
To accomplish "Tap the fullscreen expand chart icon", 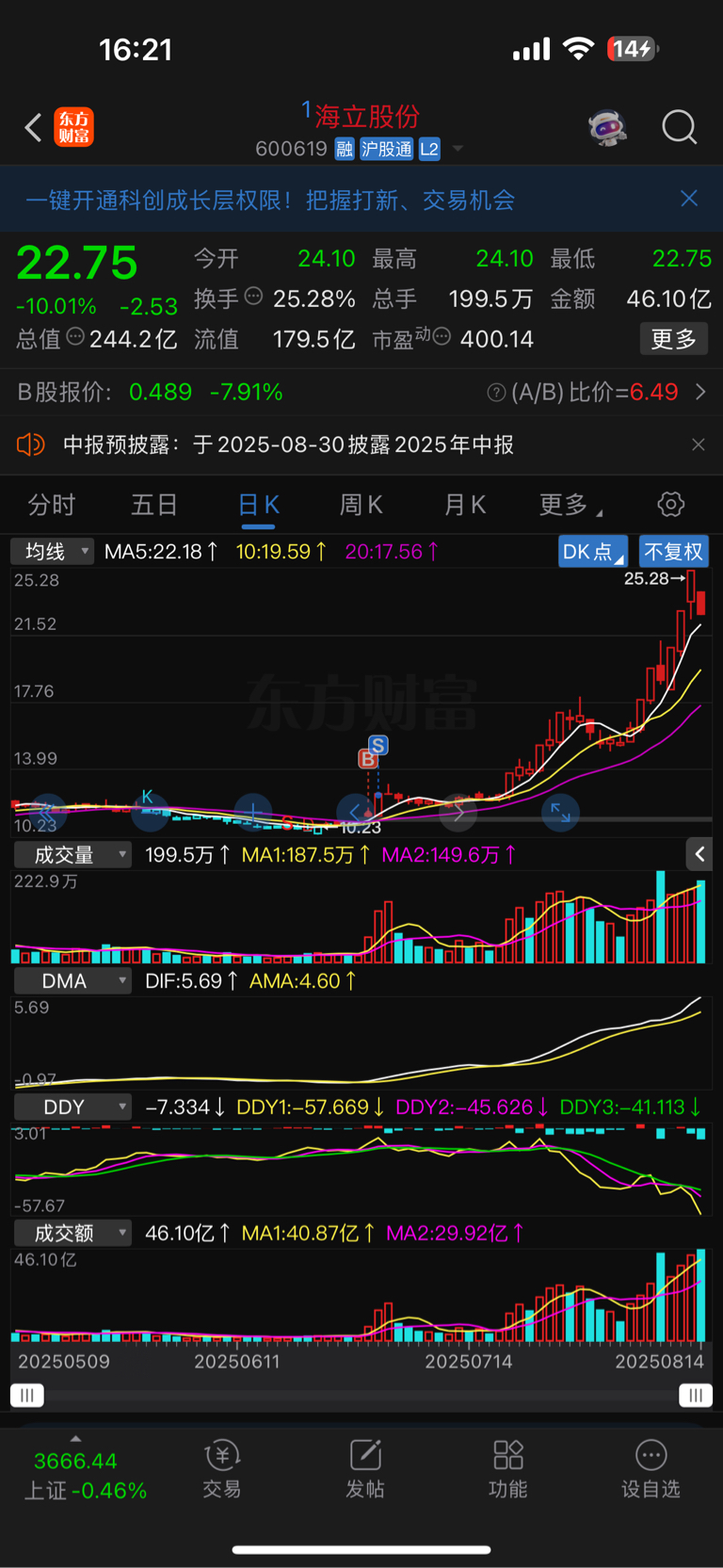I will tap(560, 812).
